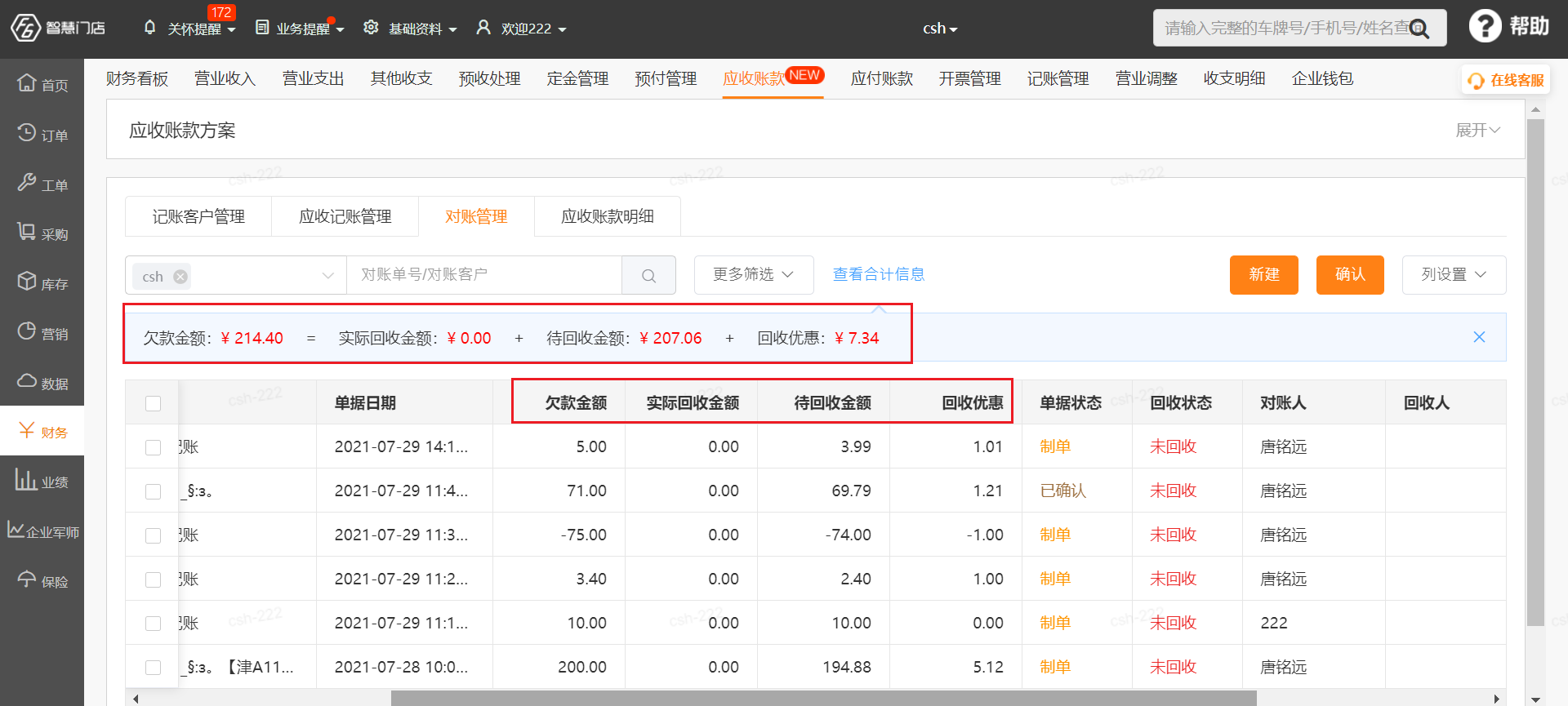The width and height of the screenshot is (1568, 706).
Task: Open the 营销 marketing sidebar icon
Action: pos(27,331)
